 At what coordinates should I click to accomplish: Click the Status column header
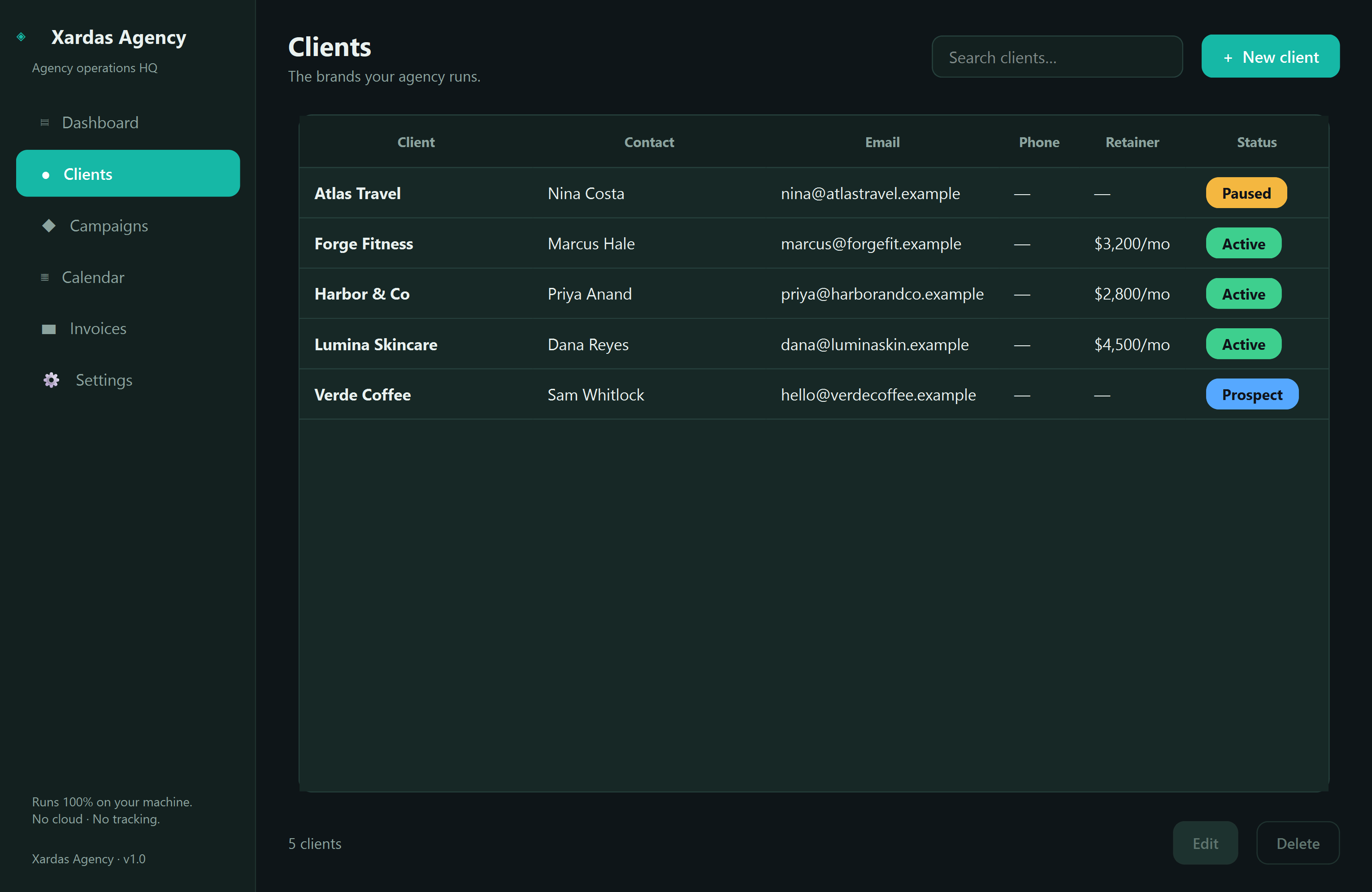1257,143
